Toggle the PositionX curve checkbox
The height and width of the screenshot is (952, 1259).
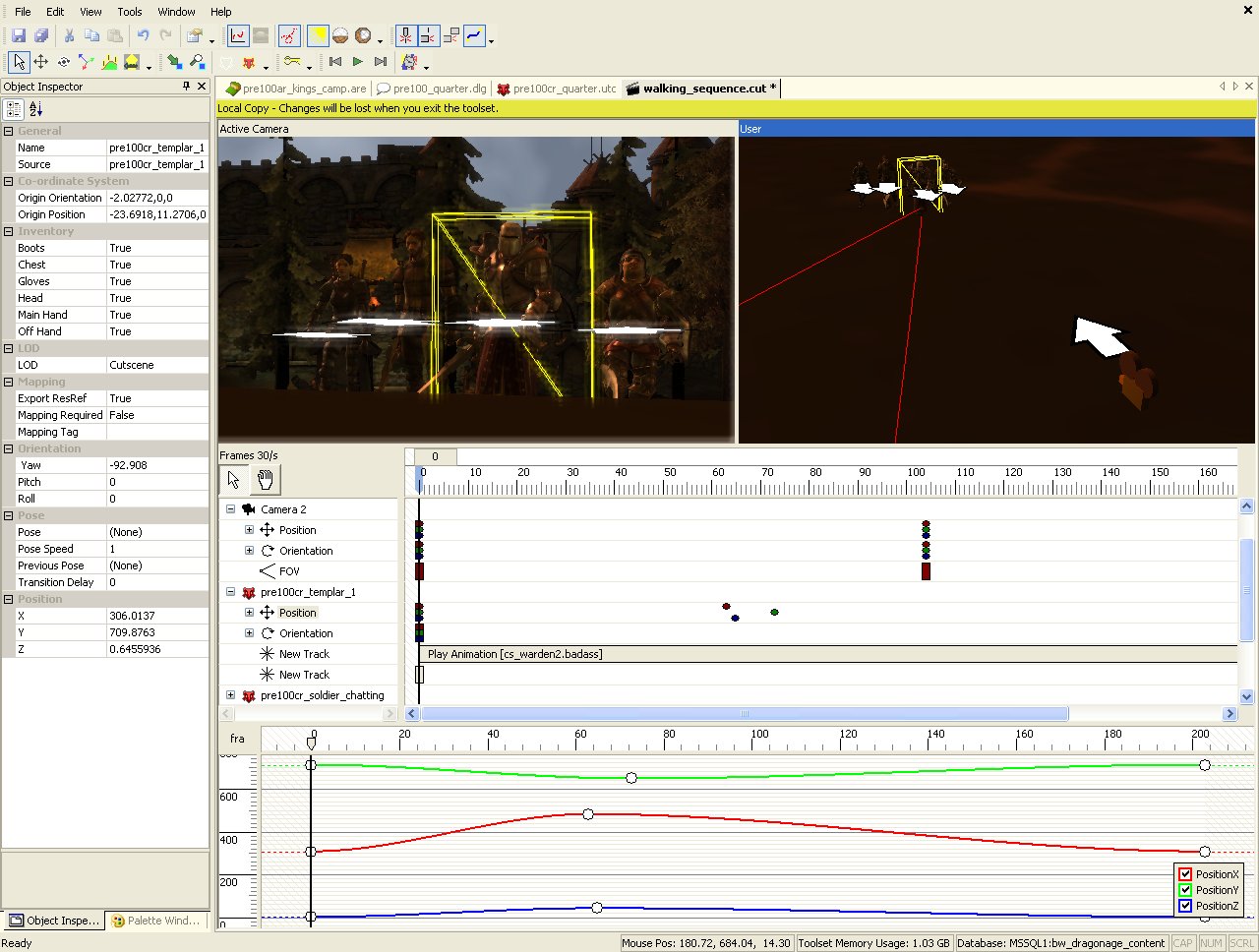pos(1185,874)
